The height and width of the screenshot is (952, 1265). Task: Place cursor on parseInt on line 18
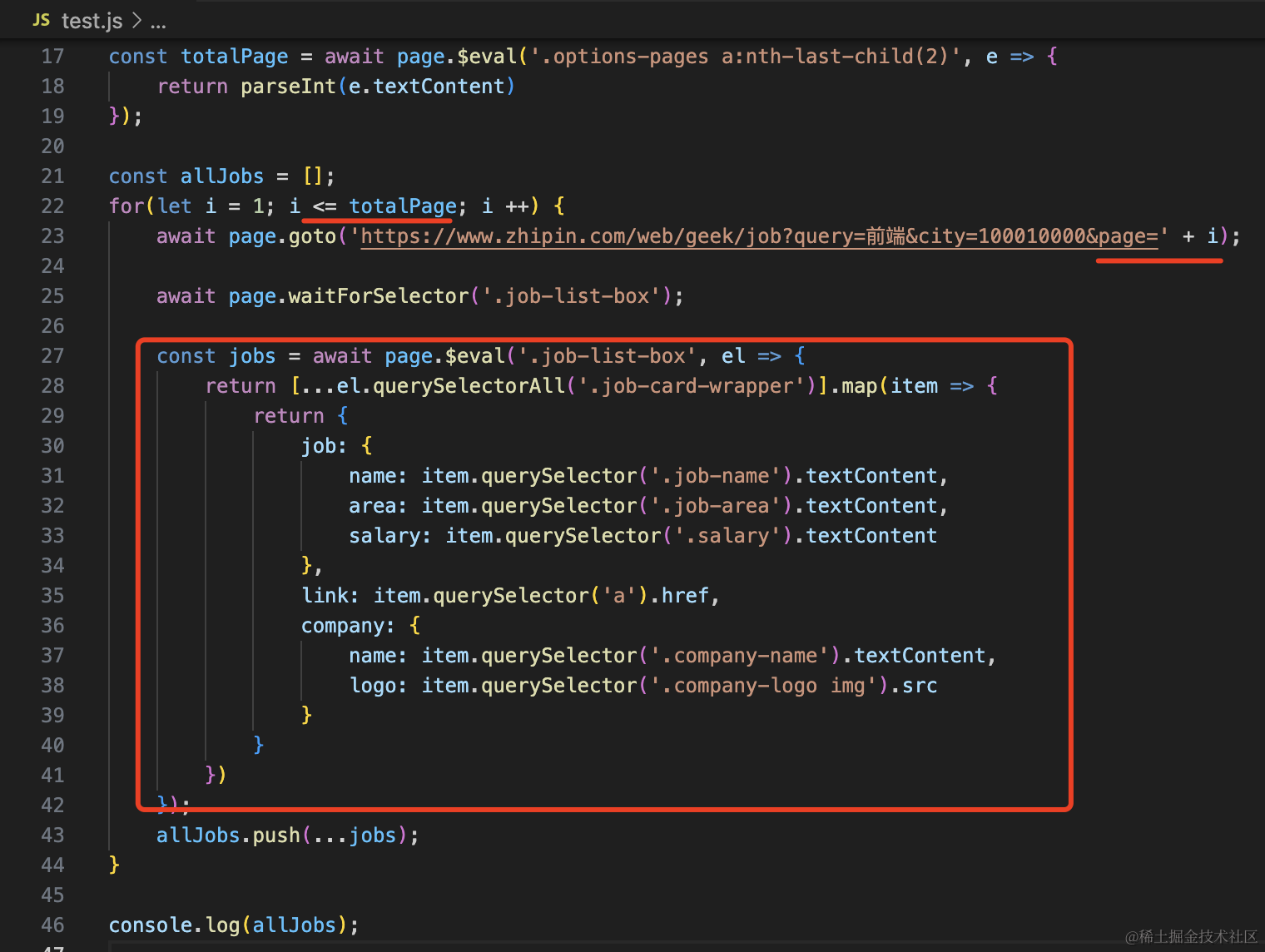(x=289, y=87)
